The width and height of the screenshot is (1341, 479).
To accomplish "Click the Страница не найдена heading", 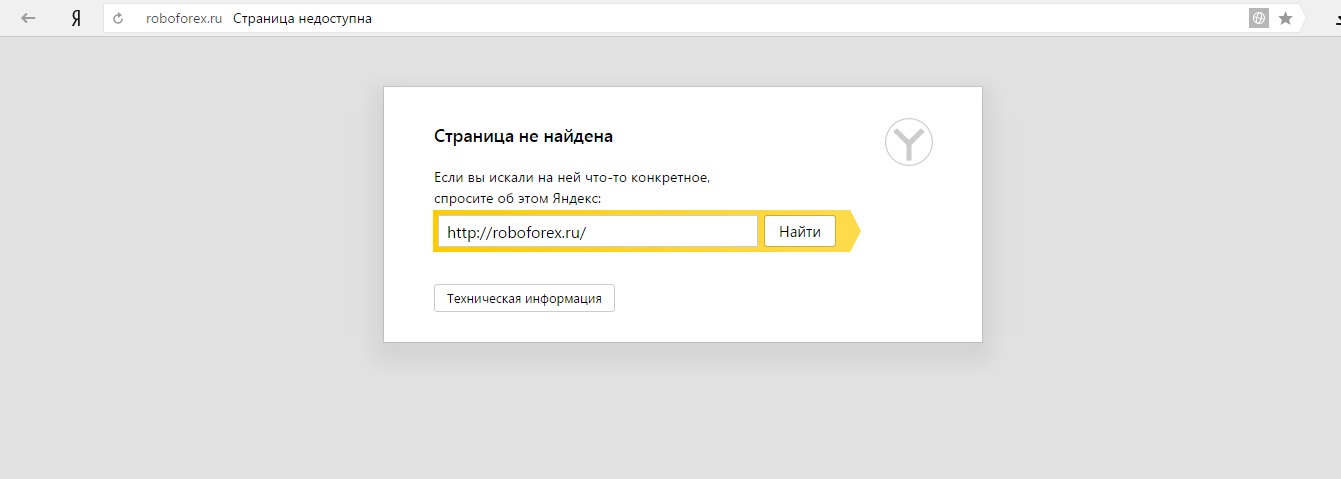I will (x=523, y=136).
